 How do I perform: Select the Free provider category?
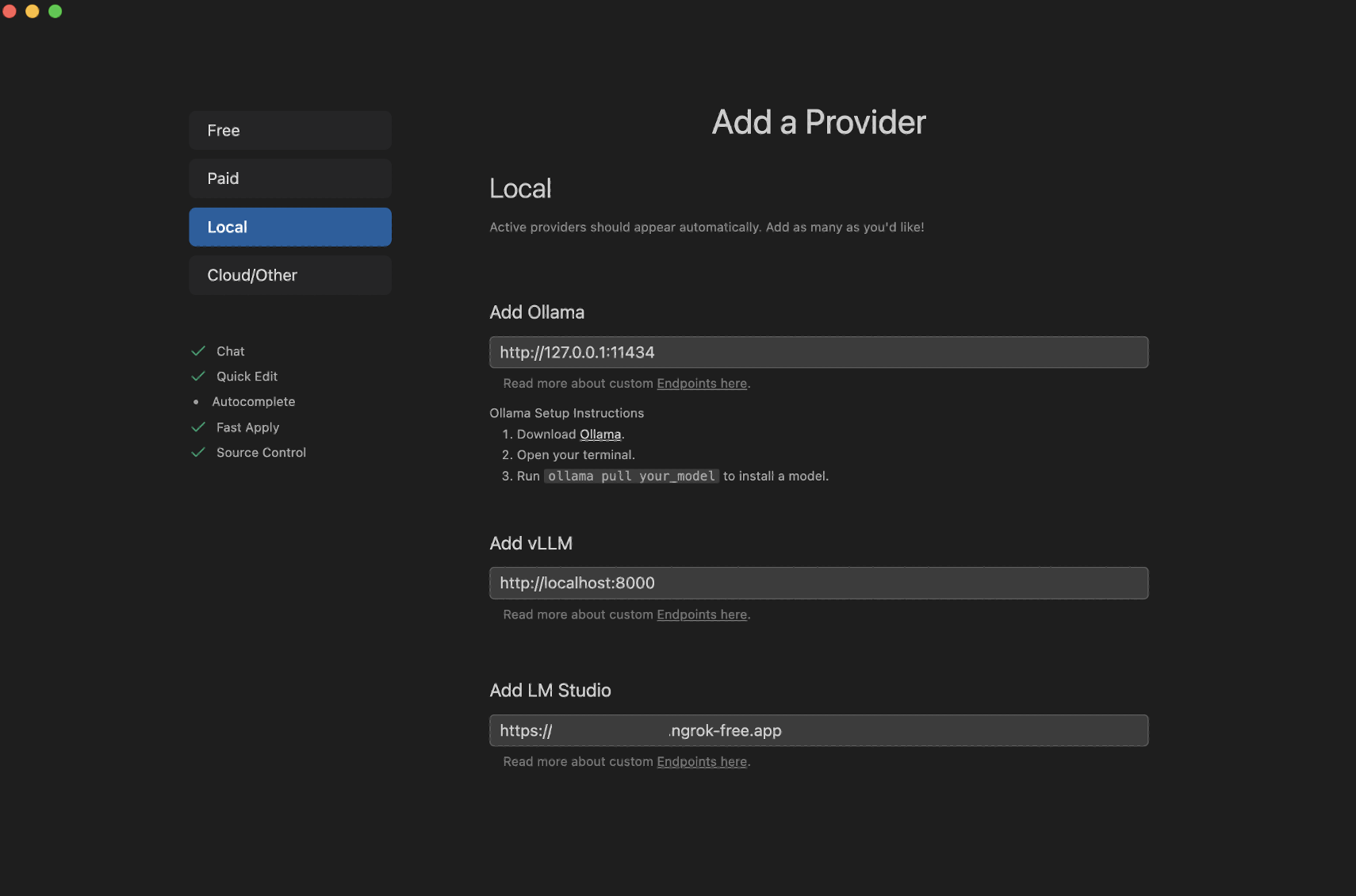pos(290,130)
